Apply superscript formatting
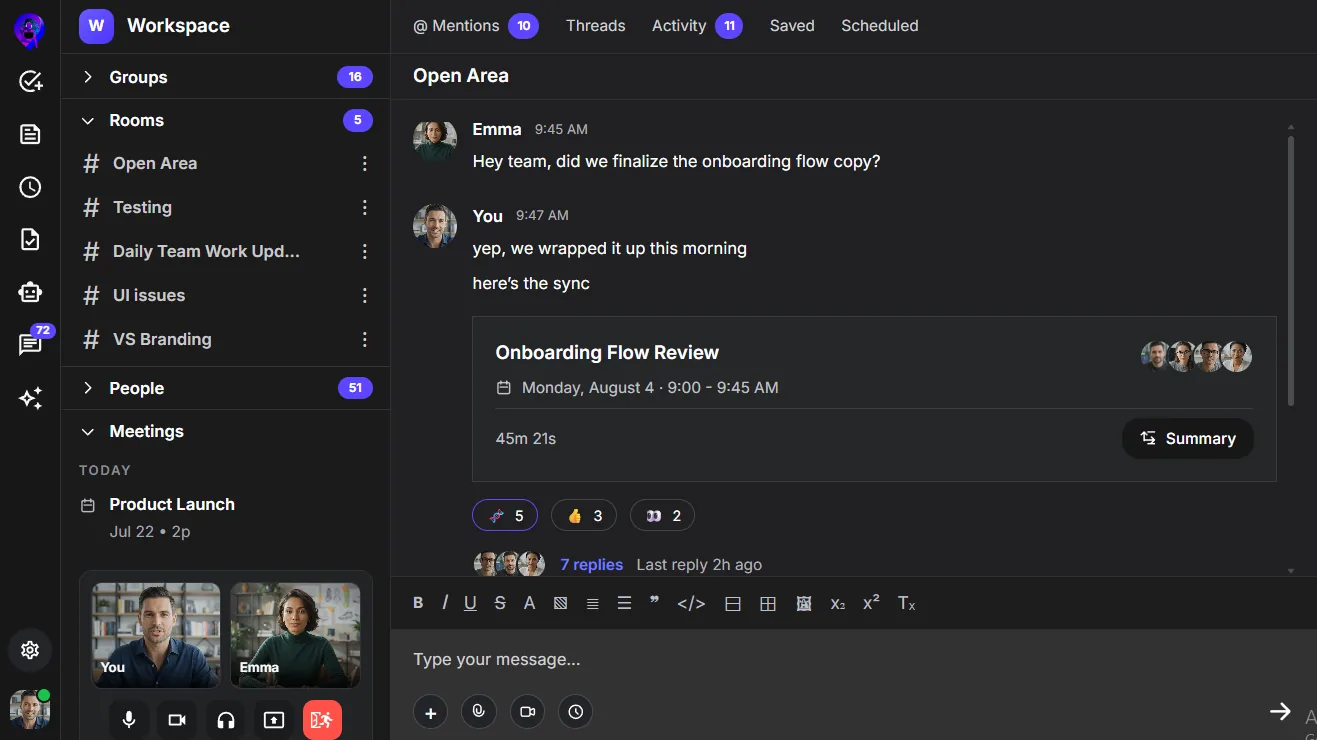The height and width of the screenshot is (740, 1317). click(x=871, y=602)
